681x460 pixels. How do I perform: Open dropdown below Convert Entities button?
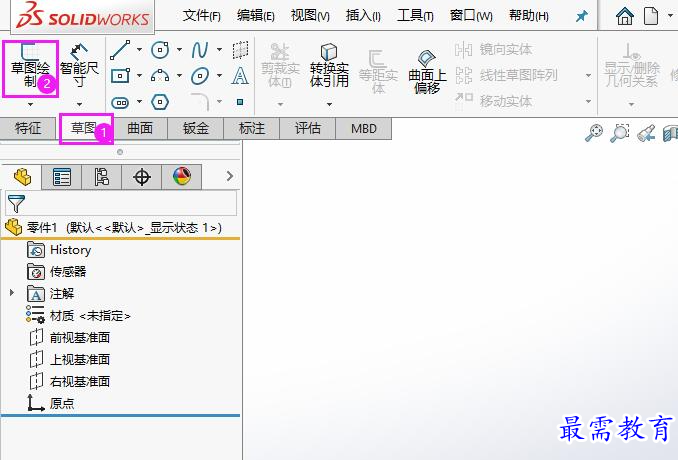329,104
